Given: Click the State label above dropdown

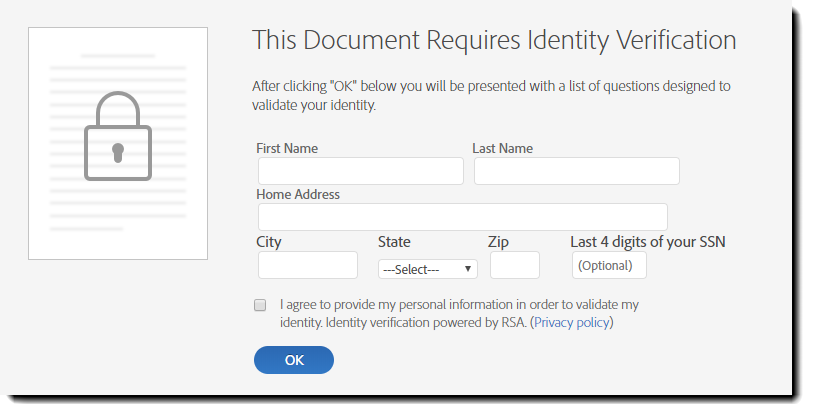Looking at the screenshot, I should point(394,242).
